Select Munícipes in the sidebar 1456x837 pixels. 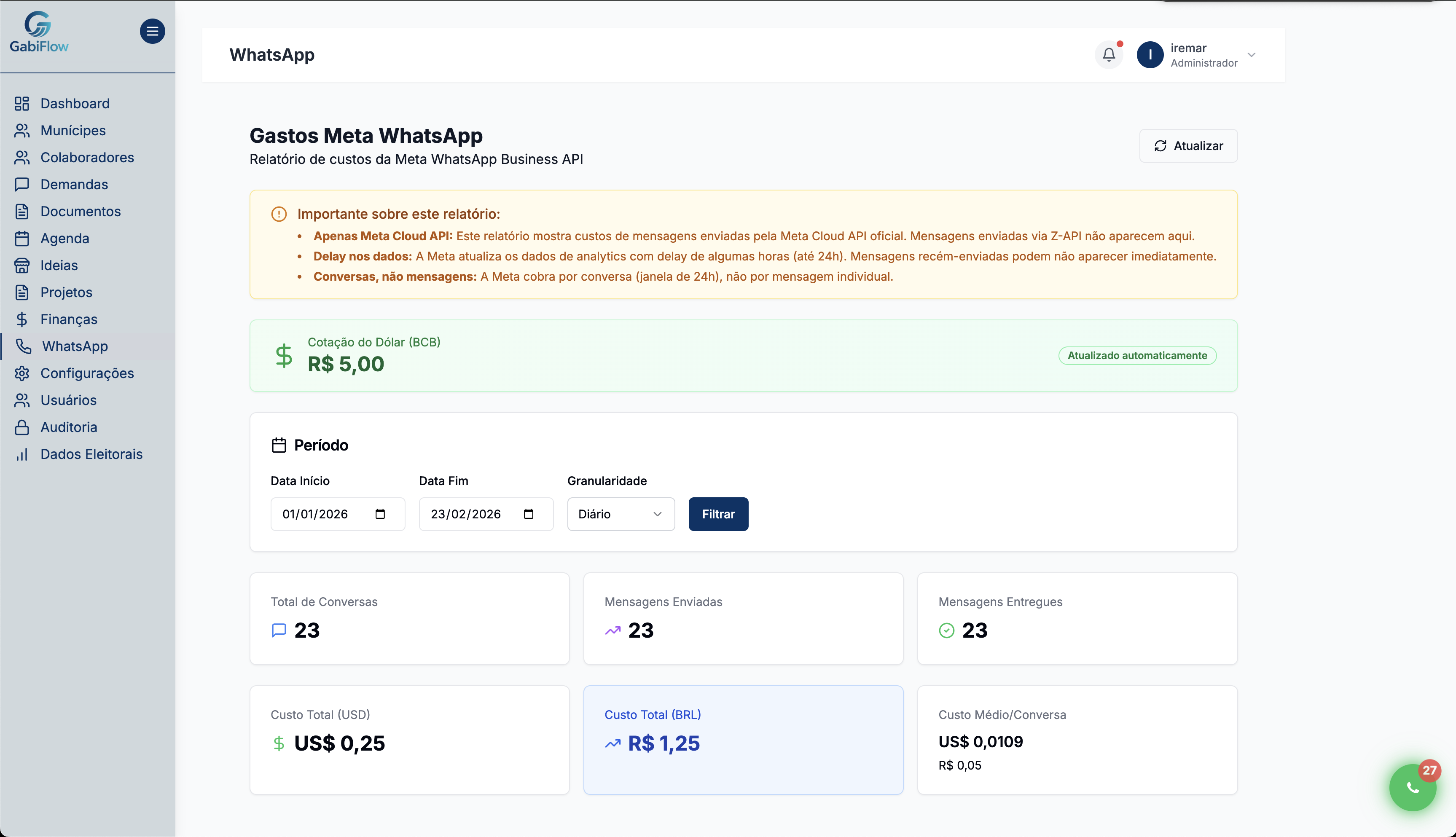tap(73, 131)
